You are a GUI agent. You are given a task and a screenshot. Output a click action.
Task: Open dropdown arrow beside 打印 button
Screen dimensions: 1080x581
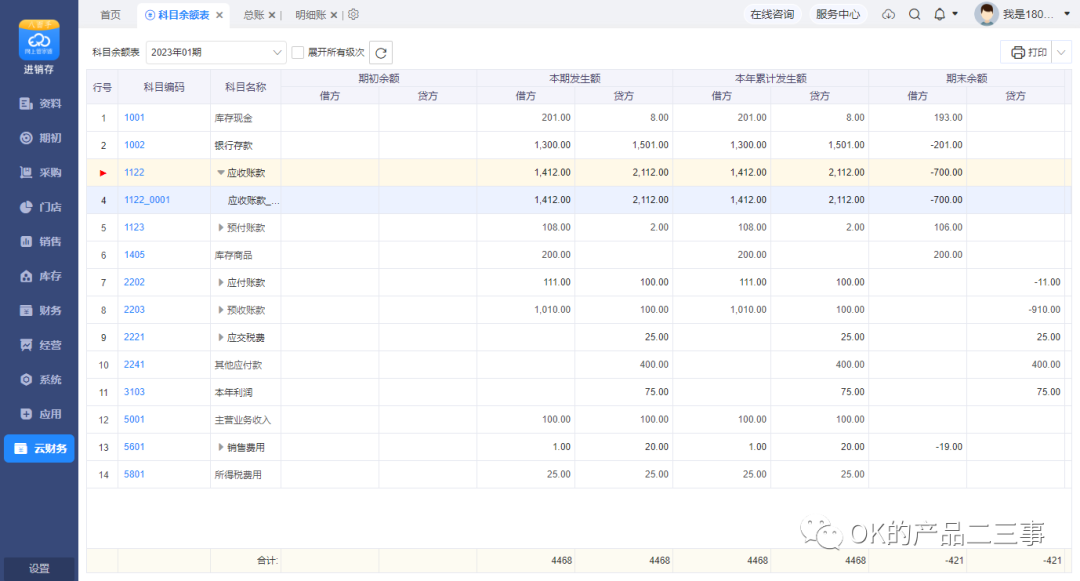pos(1062,52)
